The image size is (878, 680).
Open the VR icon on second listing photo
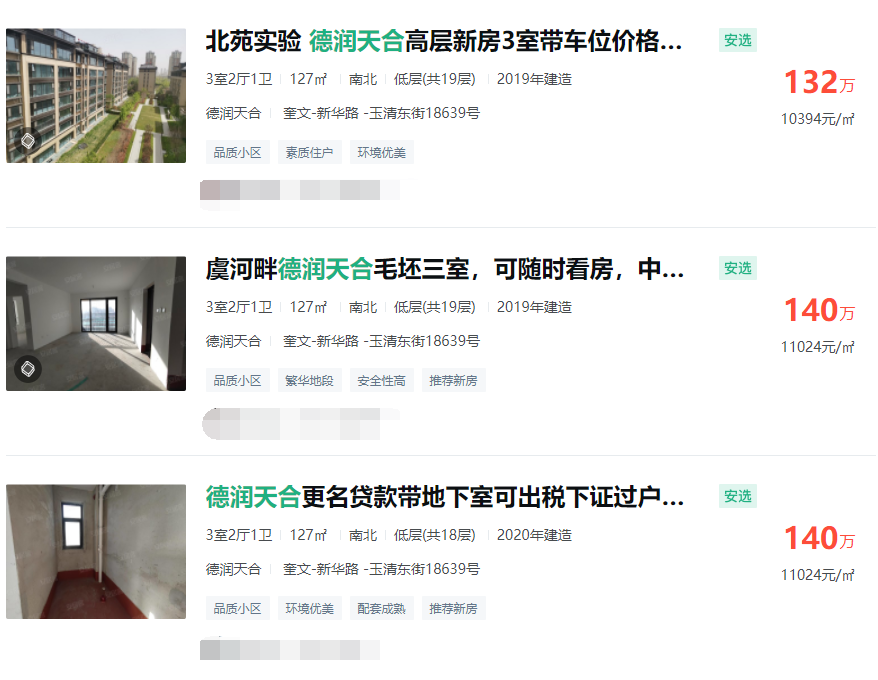coord(27,369)
